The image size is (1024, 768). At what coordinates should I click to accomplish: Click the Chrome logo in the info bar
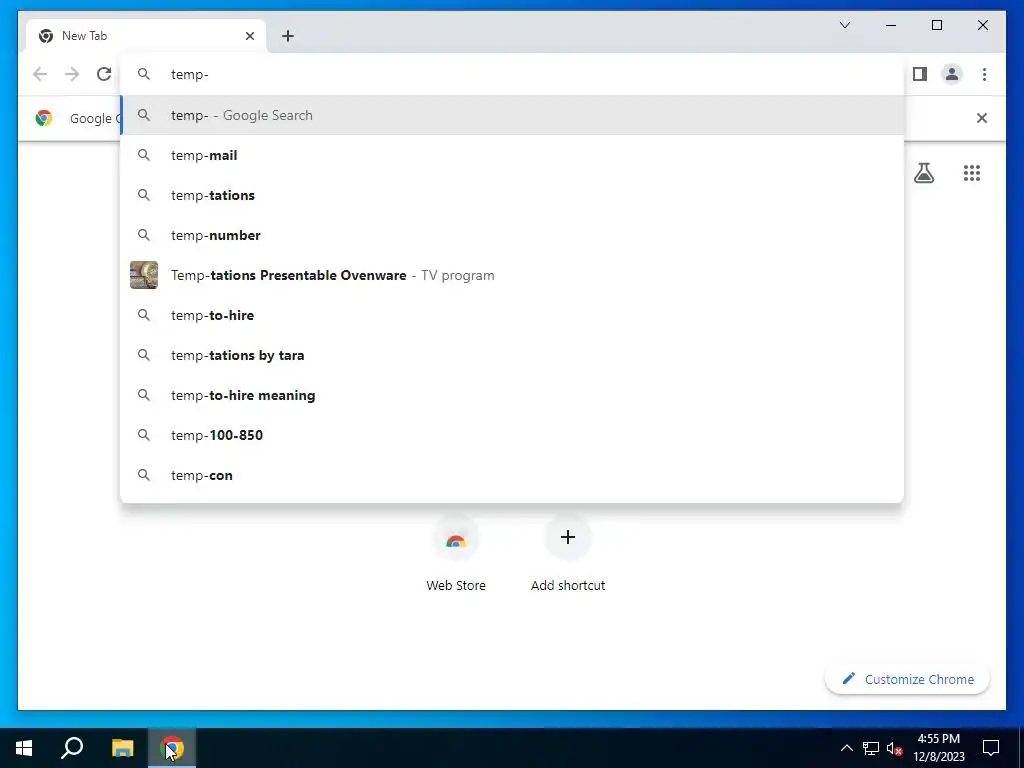(44, 118)
